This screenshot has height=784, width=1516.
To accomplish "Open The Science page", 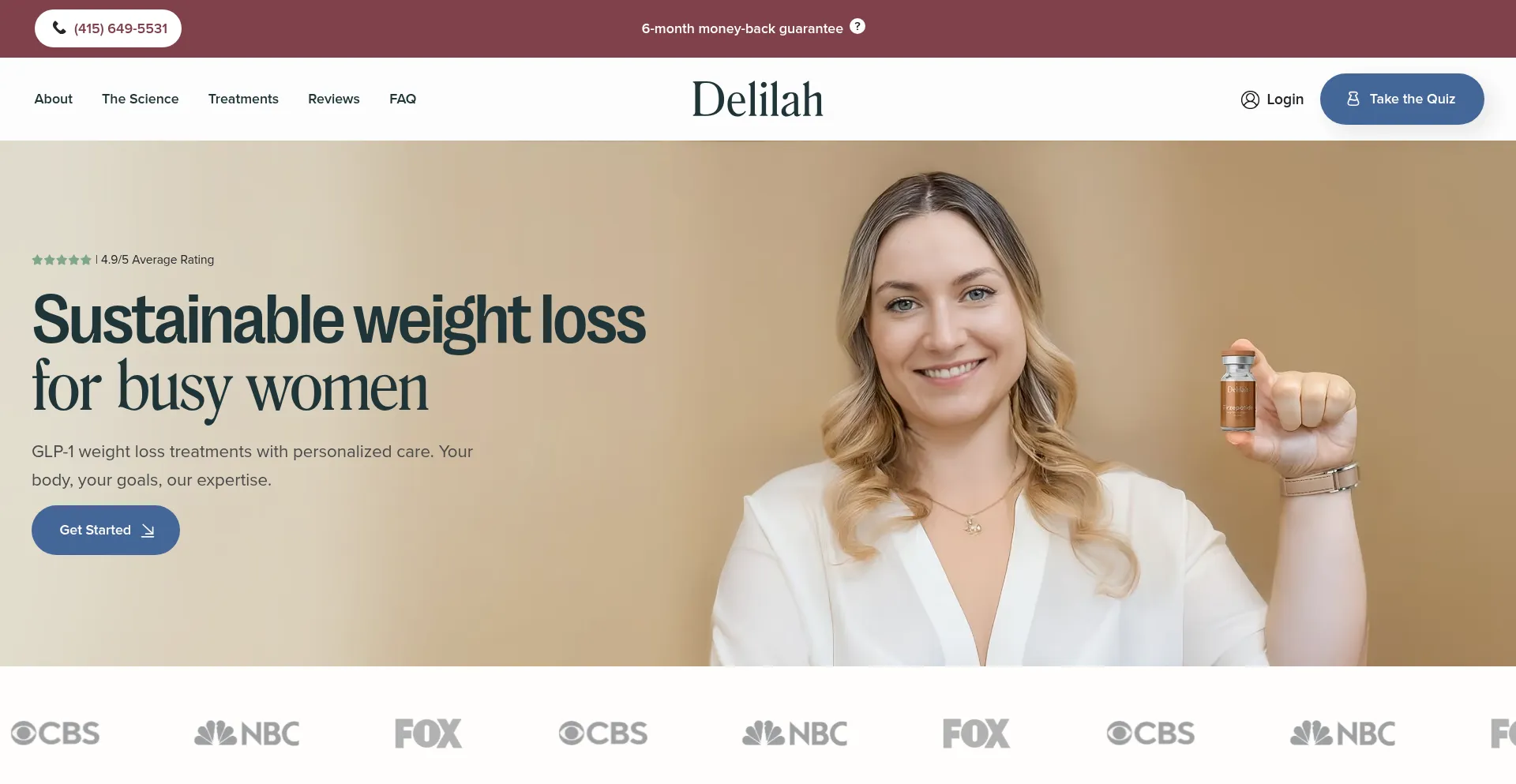I will coord(141,99).
